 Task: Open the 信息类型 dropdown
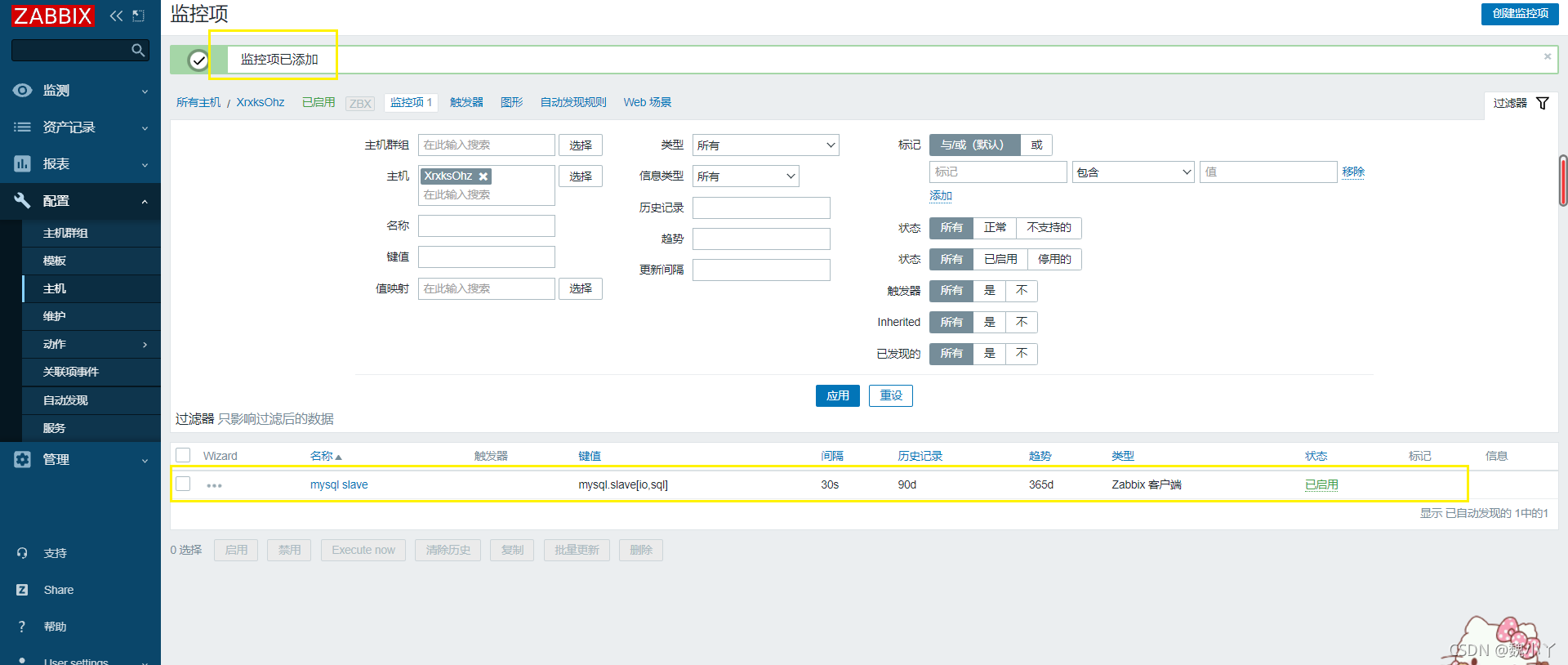[746, 176]
